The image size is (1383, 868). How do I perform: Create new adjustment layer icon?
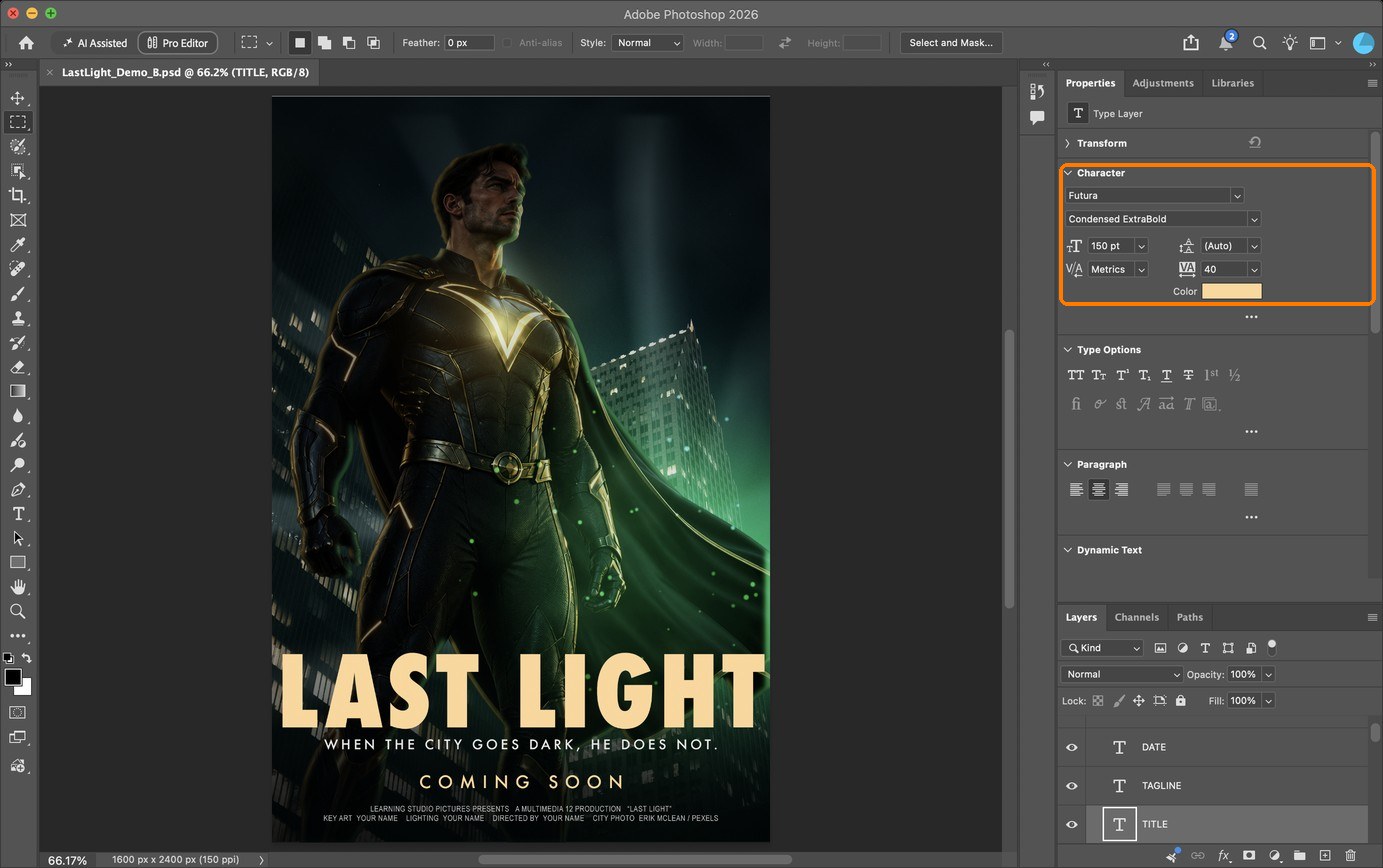point(1275,856)
